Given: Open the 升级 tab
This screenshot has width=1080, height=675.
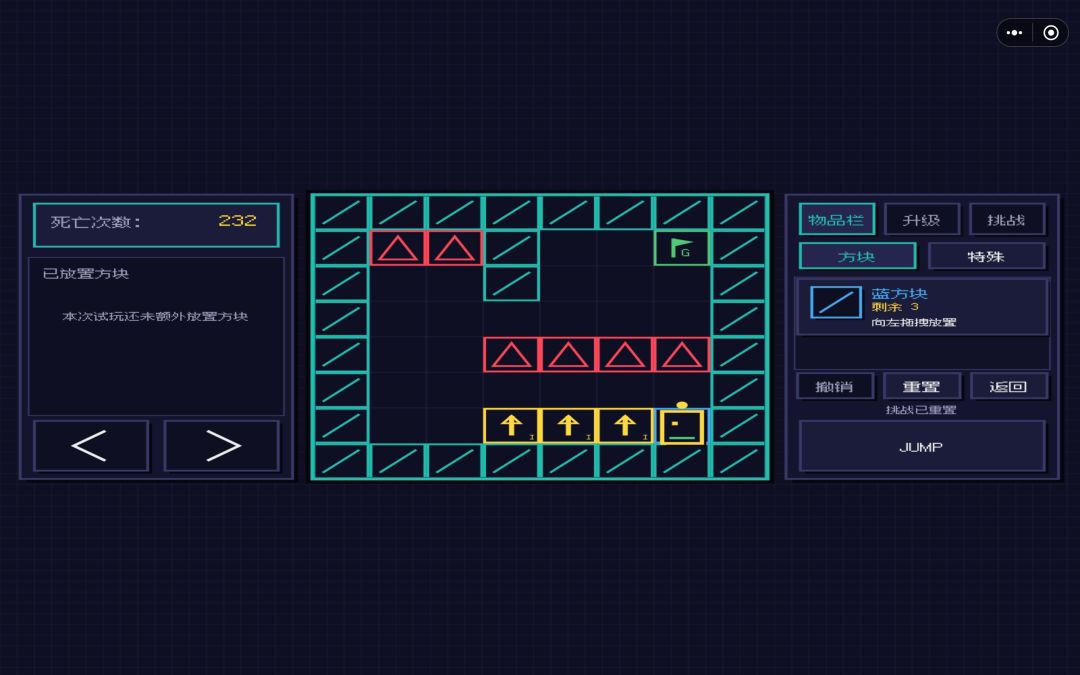Looking at the screenshot, I should (x=922, y=220).
